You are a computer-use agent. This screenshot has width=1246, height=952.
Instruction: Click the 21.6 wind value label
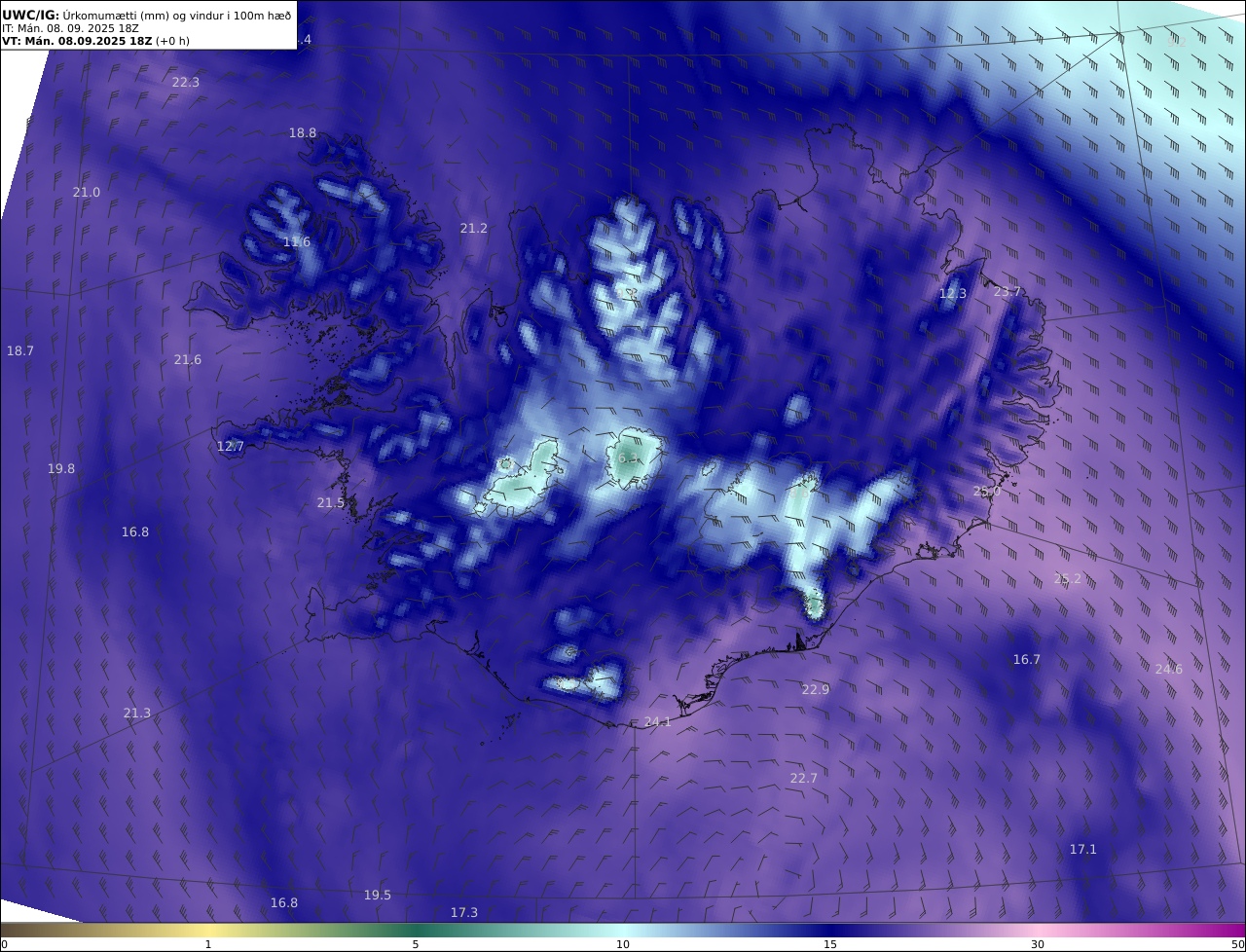[x=188, y=360]
